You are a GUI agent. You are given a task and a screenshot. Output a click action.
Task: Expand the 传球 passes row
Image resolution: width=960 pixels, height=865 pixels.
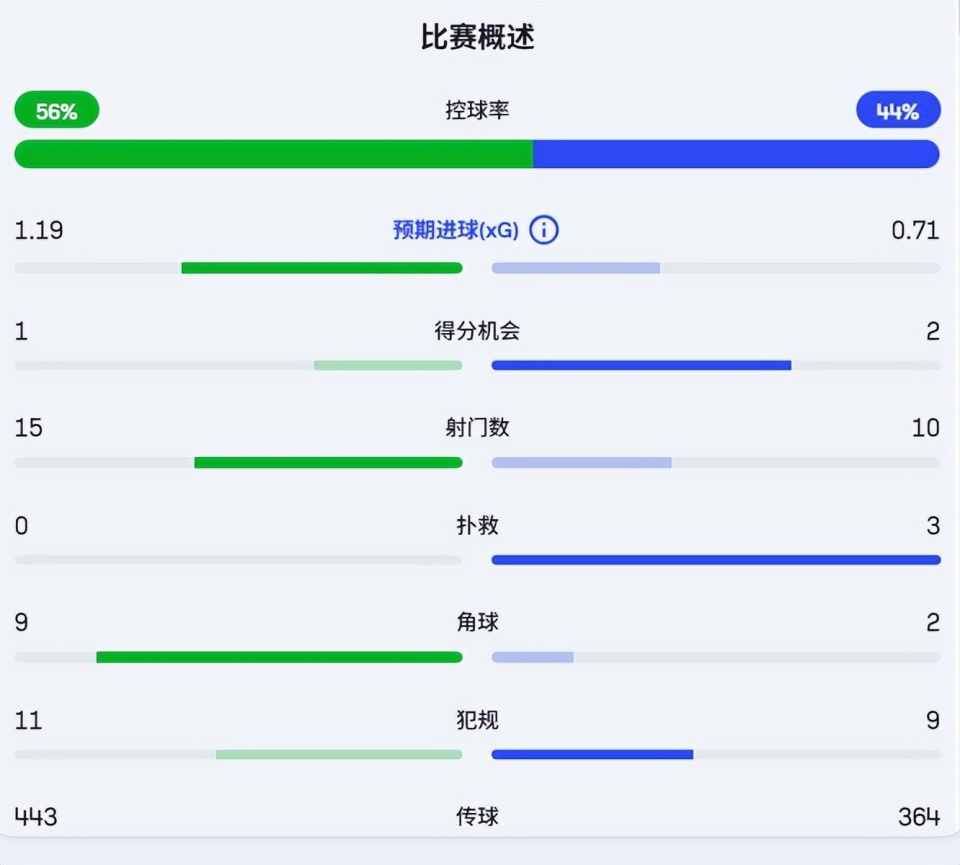(x=480, y=816)
